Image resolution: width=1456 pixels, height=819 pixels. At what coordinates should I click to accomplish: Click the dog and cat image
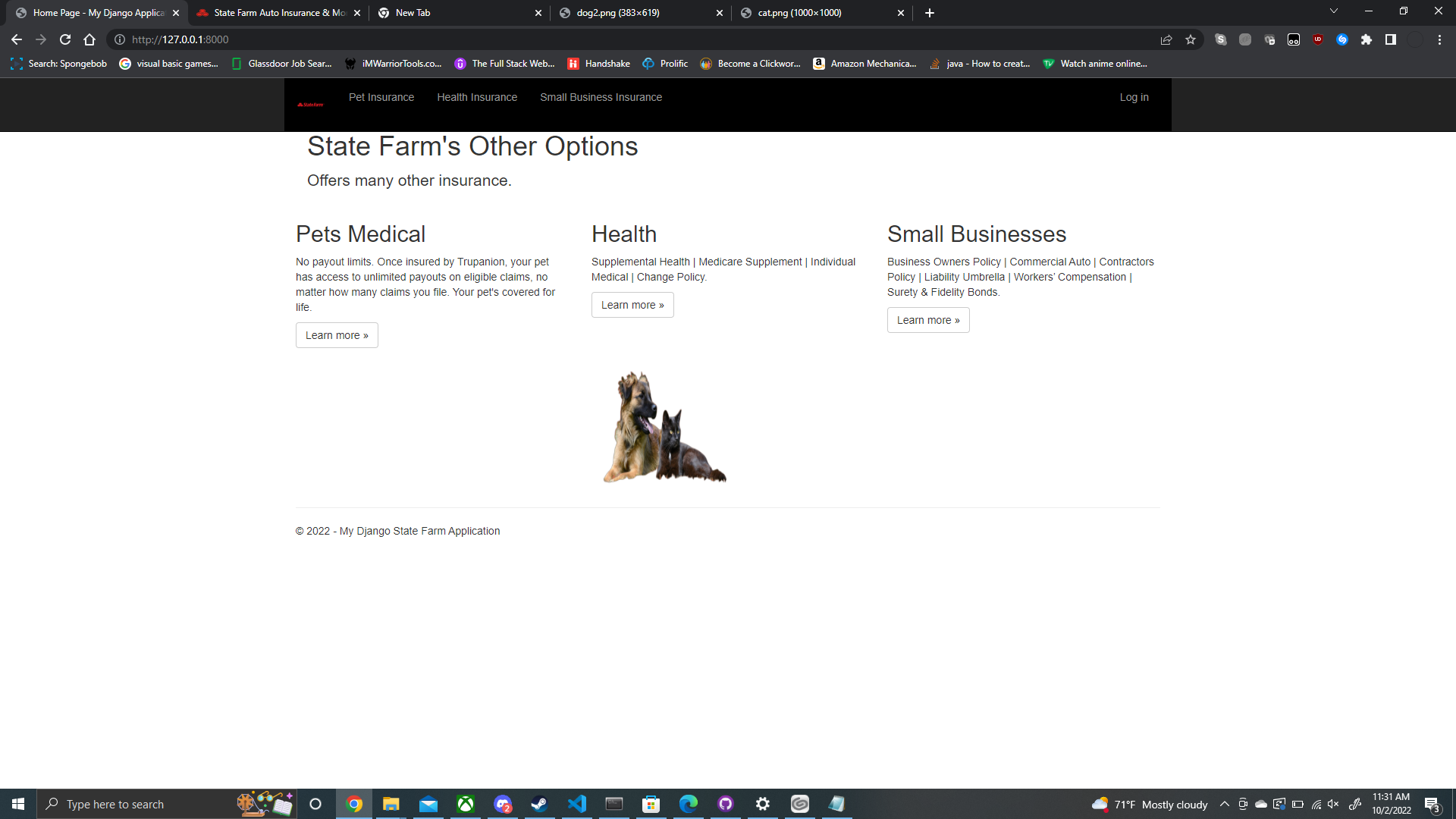click(x=664, y=427)
